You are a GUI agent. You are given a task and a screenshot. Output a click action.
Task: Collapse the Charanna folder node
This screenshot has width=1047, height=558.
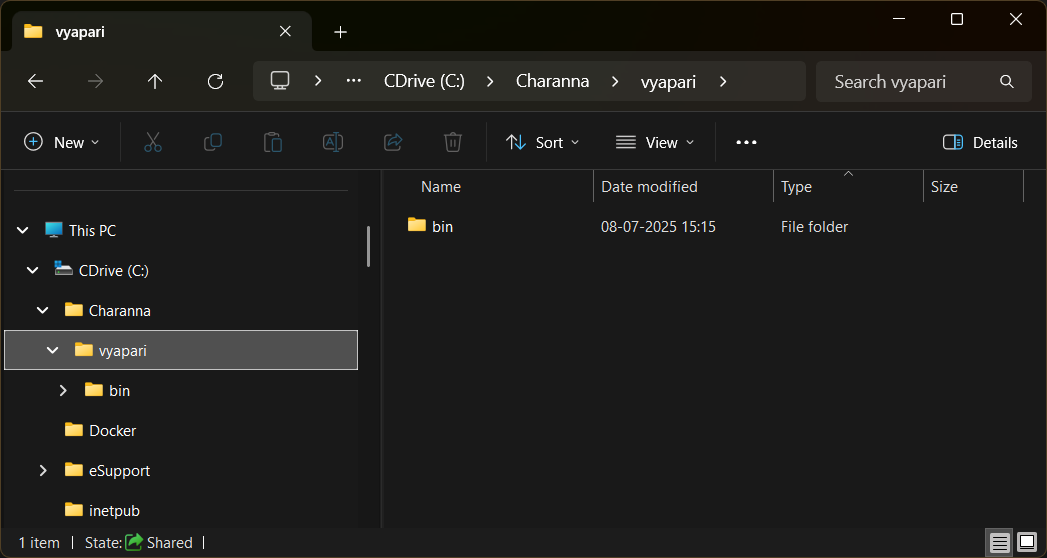(x=43, y=310)
